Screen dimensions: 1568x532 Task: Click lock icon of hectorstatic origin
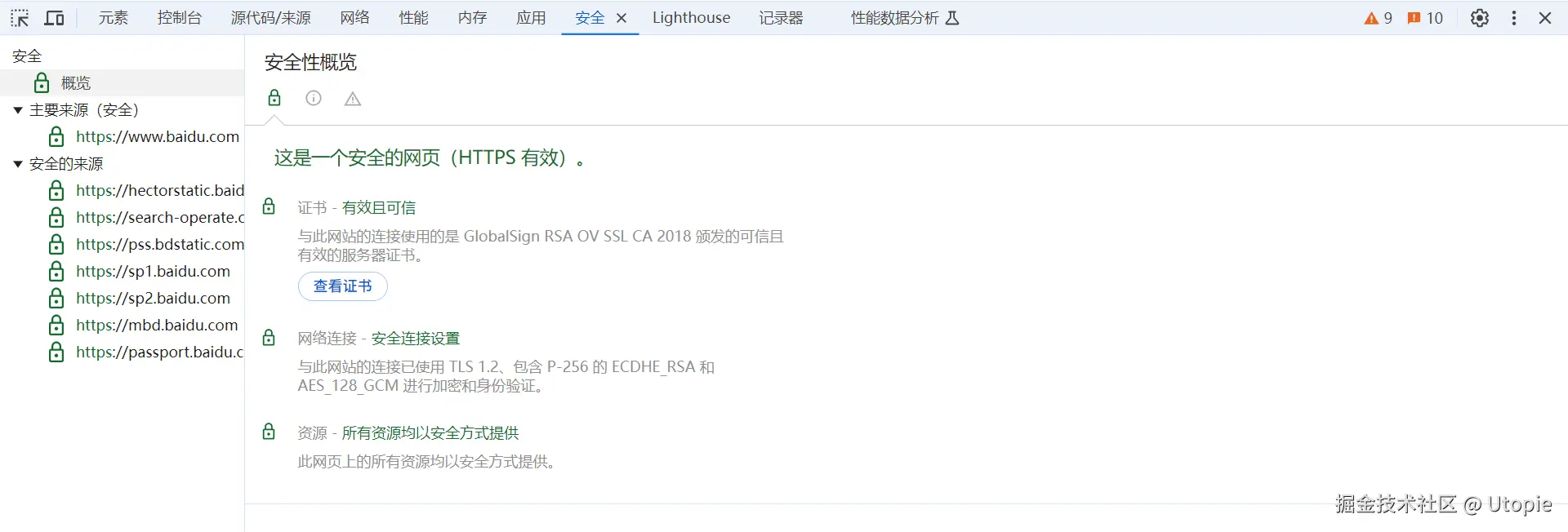click(x=56, y=190)
